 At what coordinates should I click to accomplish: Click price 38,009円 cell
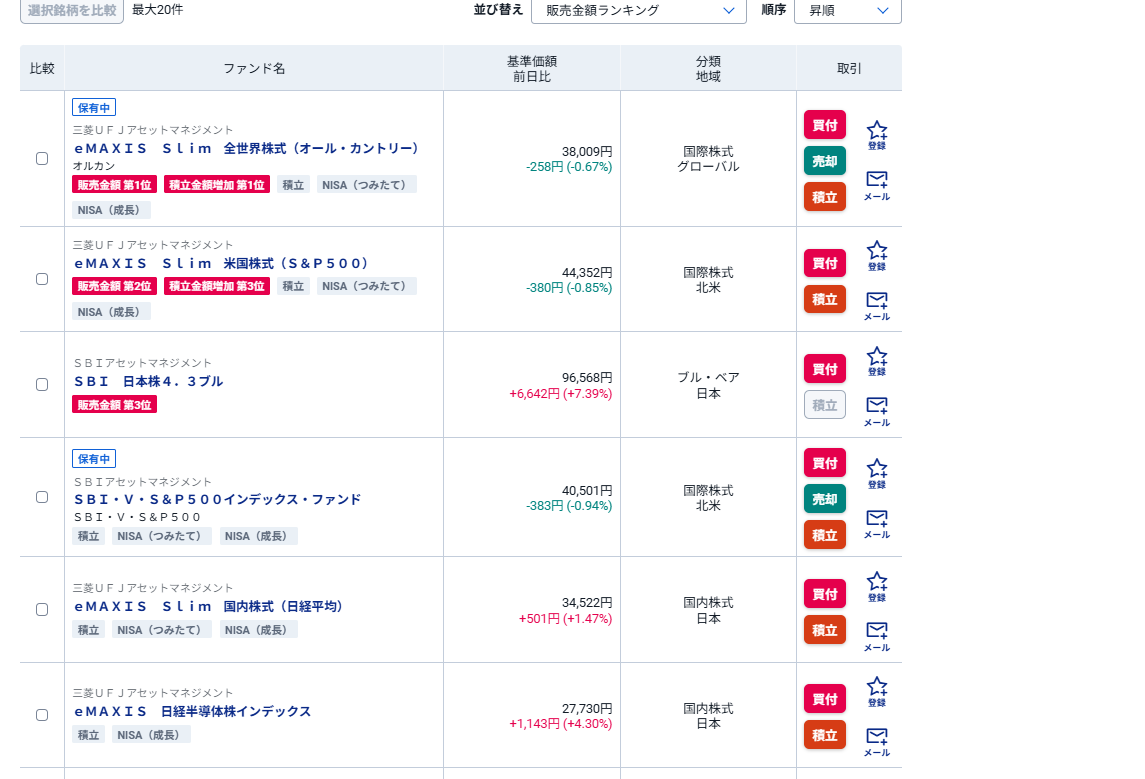pos(587,151)
